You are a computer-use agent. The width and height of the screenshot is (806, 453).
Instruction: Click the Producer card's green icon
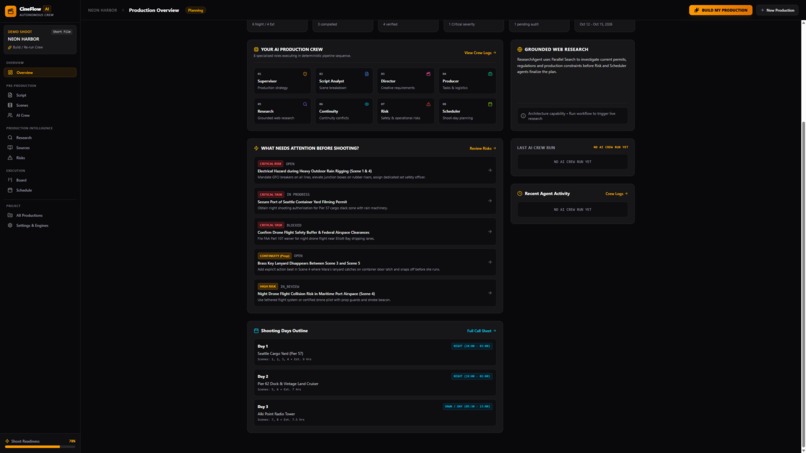(490, 74)
